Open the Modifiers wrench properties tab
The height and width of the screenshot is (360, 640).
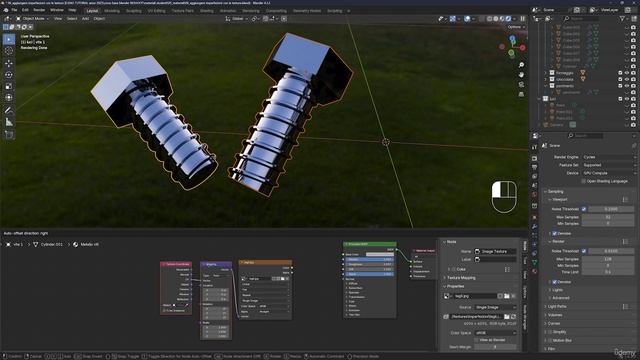[x=534, y=227]
